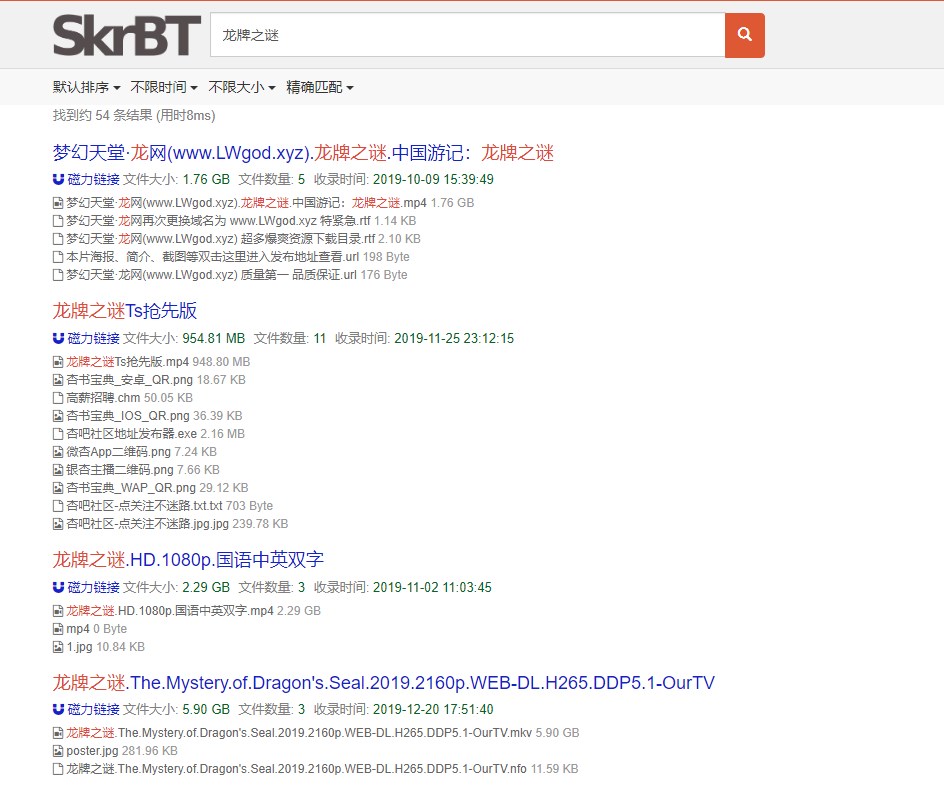The height and width of the screenshot is (788, 944).
Task: Click magnet icon of first search result
Action: (58, 180)
